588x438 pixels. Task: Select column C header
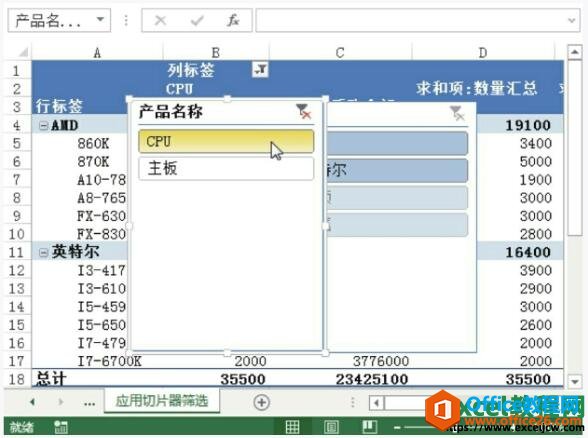tap(340, 52)
